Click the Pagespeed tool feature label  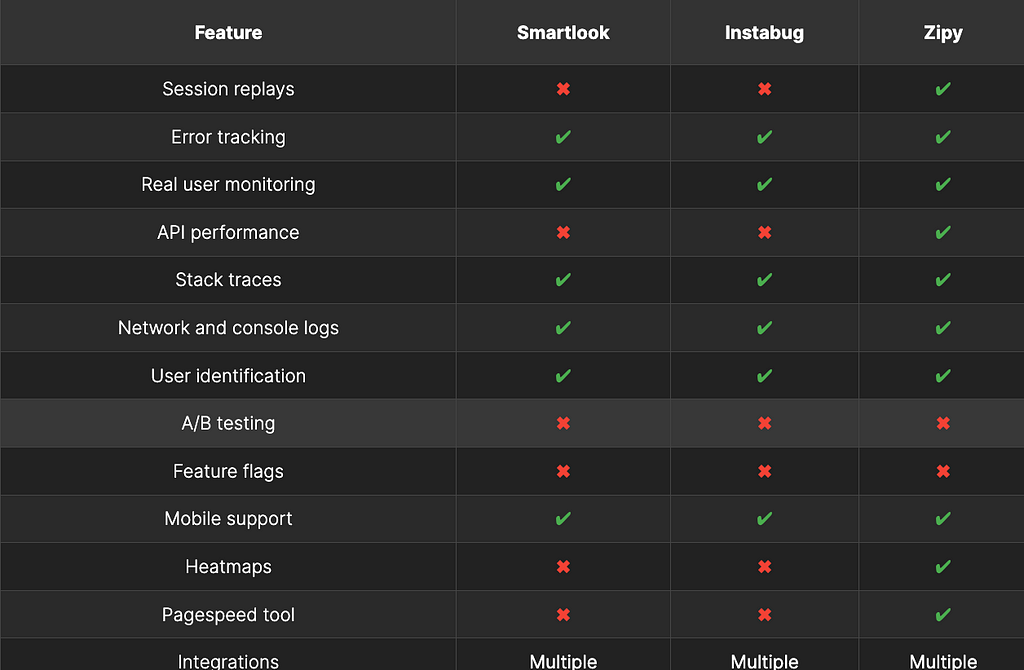pyautogui.click(x=228, y=614)
